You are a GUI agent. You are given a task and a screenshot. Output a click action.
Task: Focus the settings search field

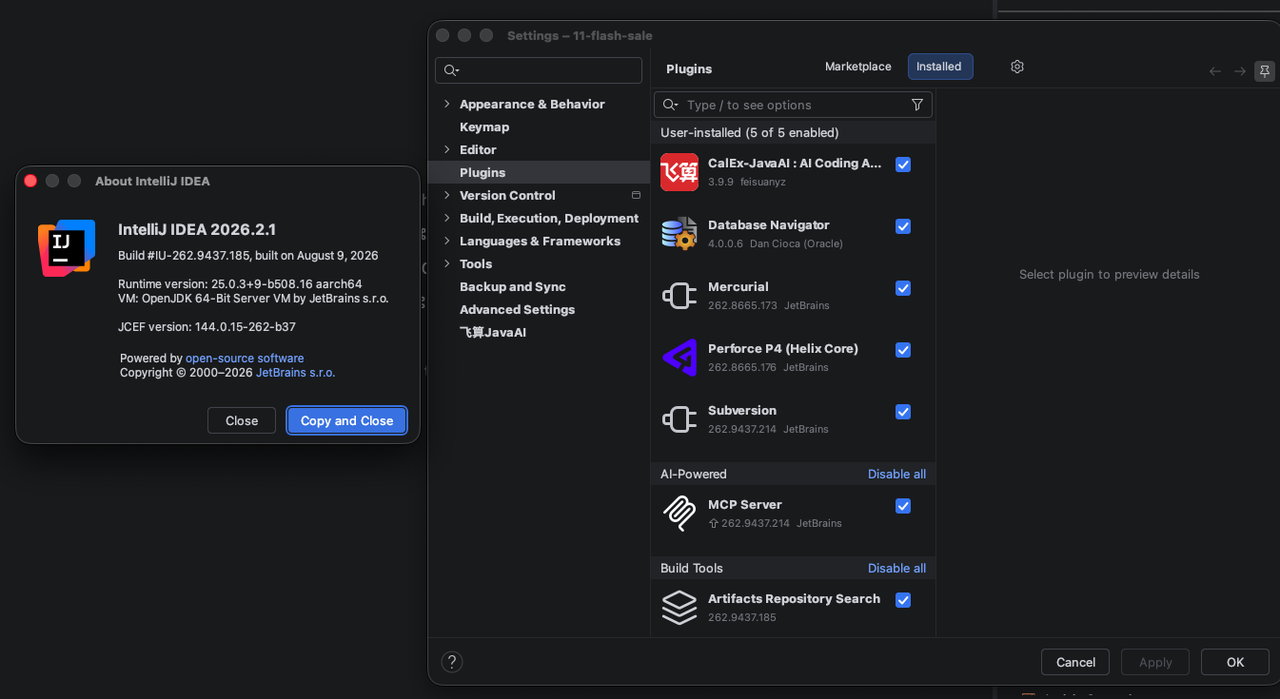(539, 70)
